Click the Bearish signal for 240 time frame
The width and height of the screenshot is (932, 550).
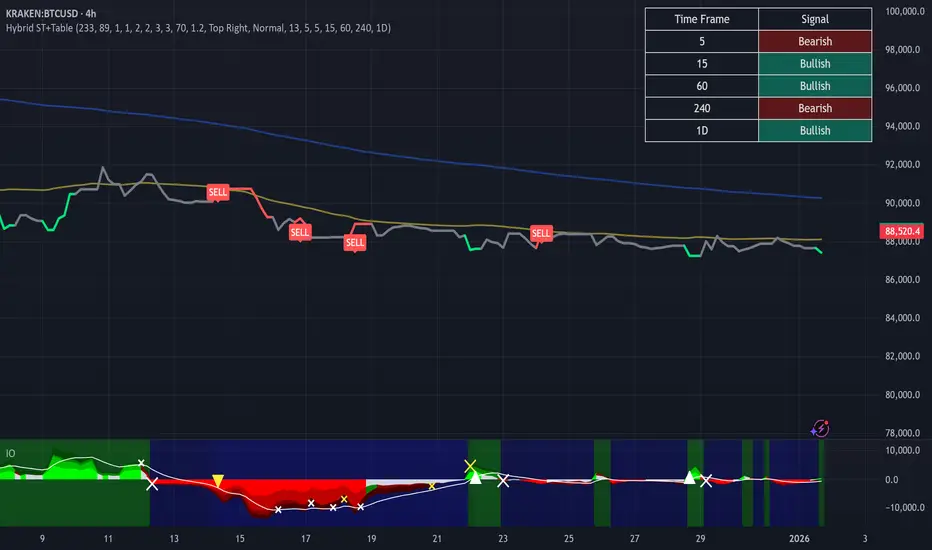point(815,108)
